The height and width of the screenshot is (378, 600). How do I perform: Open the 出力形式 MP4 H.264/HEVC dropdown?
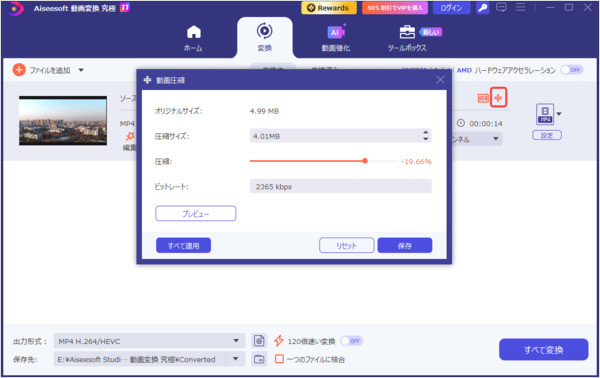click(149, 341)
